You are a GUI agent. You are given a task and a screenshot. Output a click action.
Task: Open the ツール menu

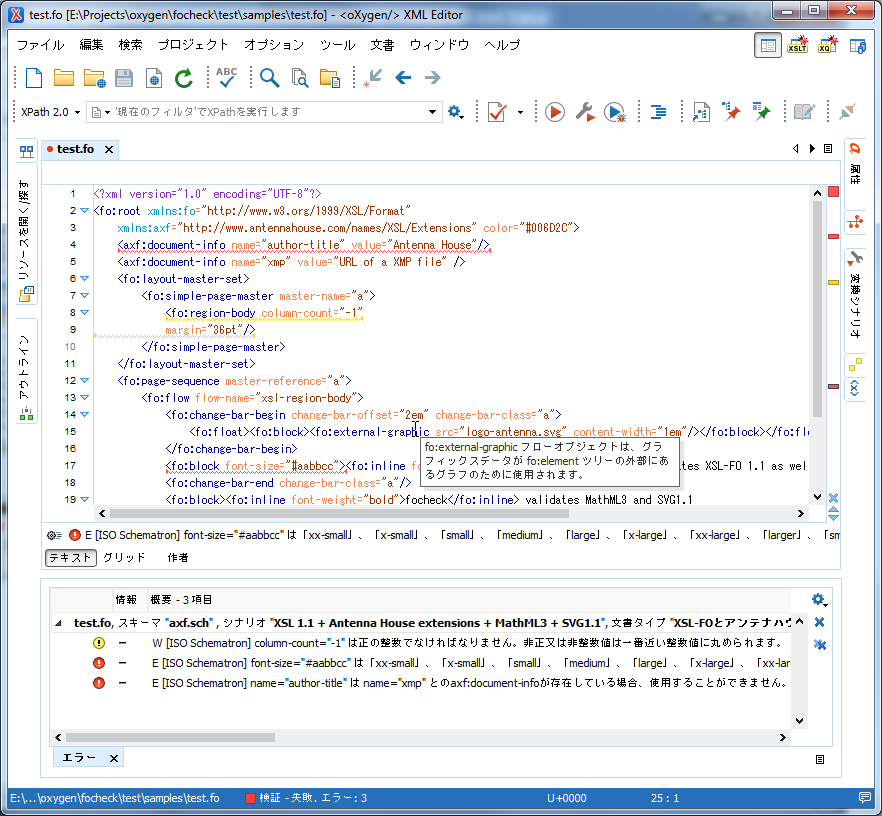pos(338,45)
